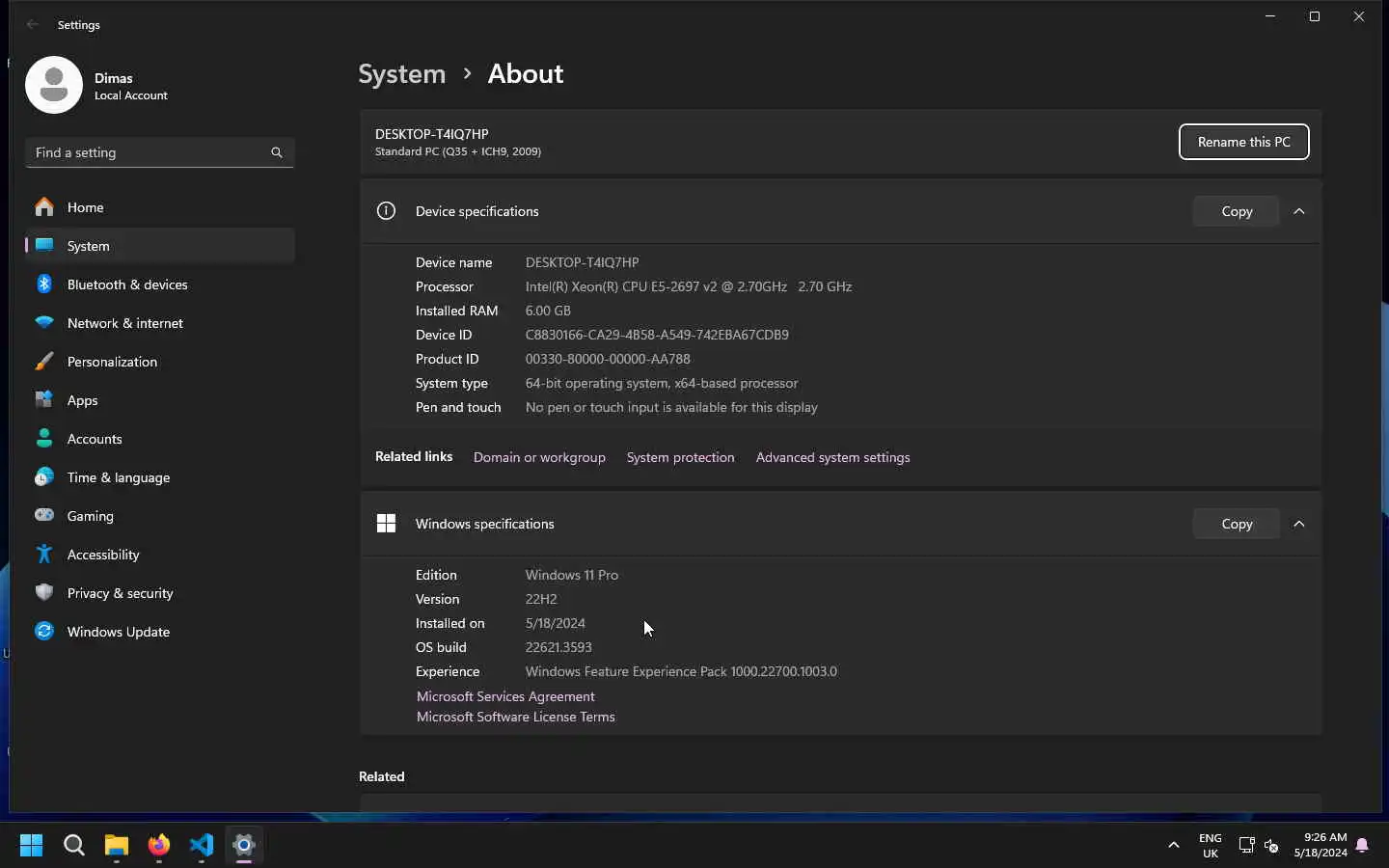The image size is (1389, 868).
Task: Go back to System in the breadcrumb
Action: [x=402, y=74]
